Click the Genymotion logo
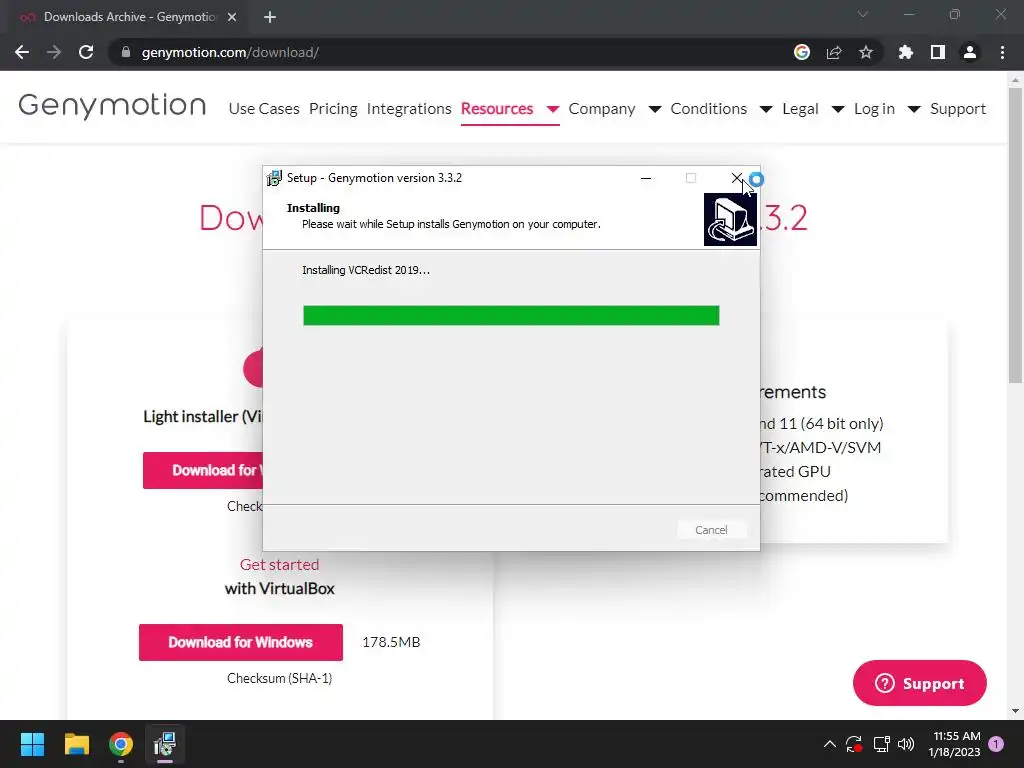Screen dimensions: 1024x768 pyautogui.click(x=112, y=106)
